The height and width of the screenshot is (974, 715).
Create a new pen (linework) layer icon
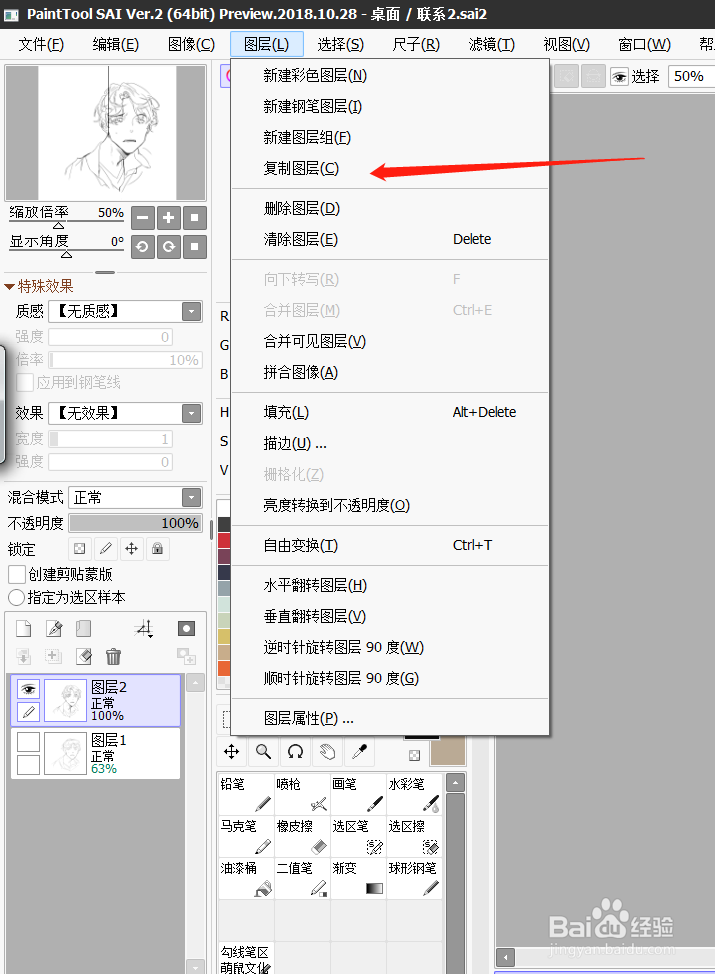[x=54, y=629]
